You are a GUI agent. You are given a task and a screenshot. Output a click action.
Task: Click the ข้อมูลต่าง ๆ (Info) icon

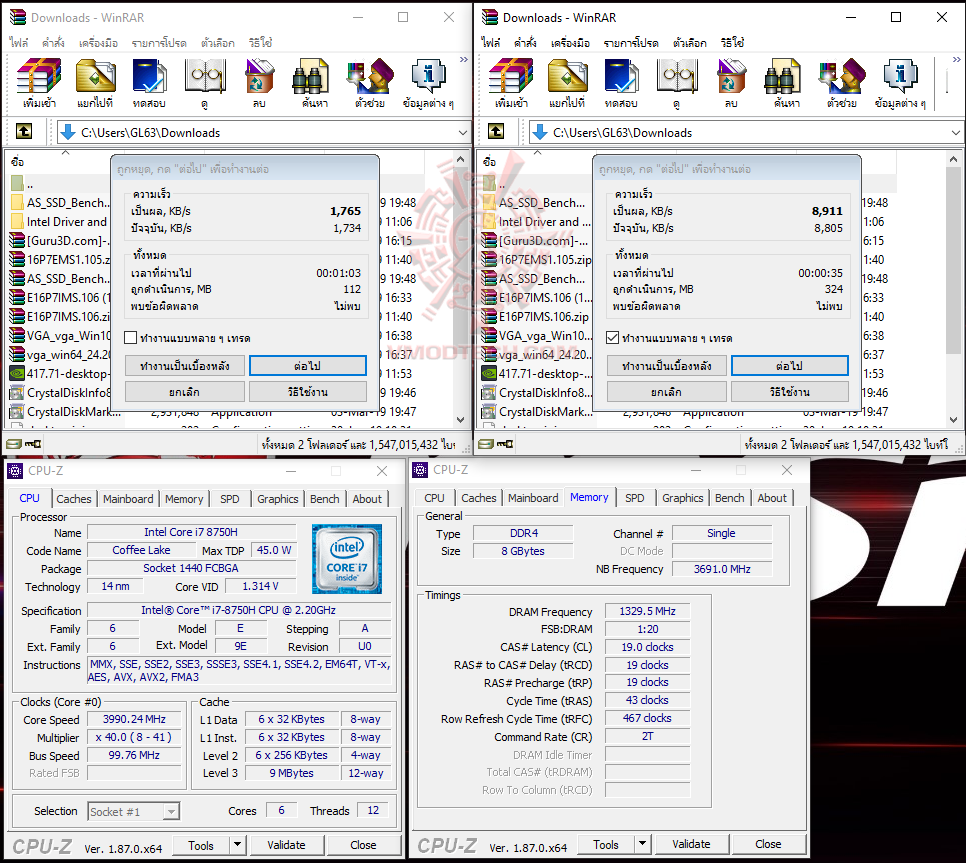pyautogui.click(x=428, y=80)
